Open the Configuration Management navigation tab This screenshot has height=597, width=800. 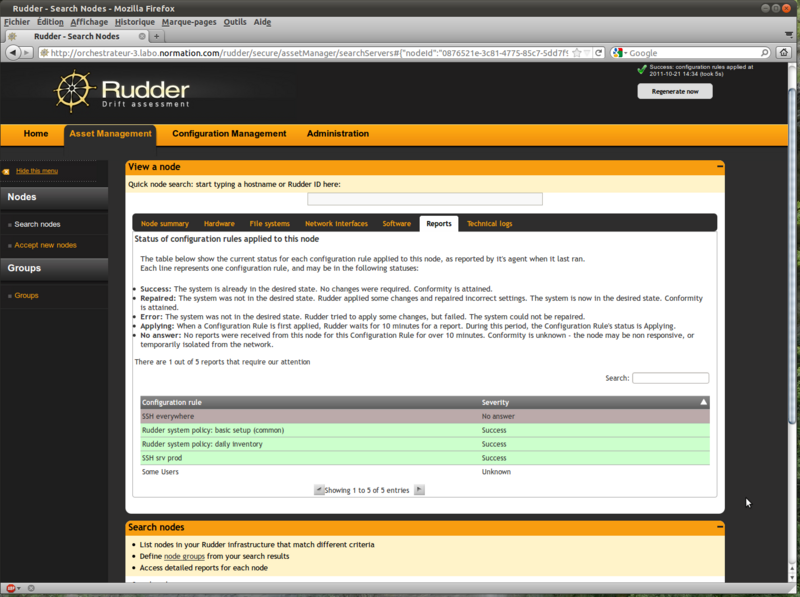pyautogui.click(x=229, y=134)
